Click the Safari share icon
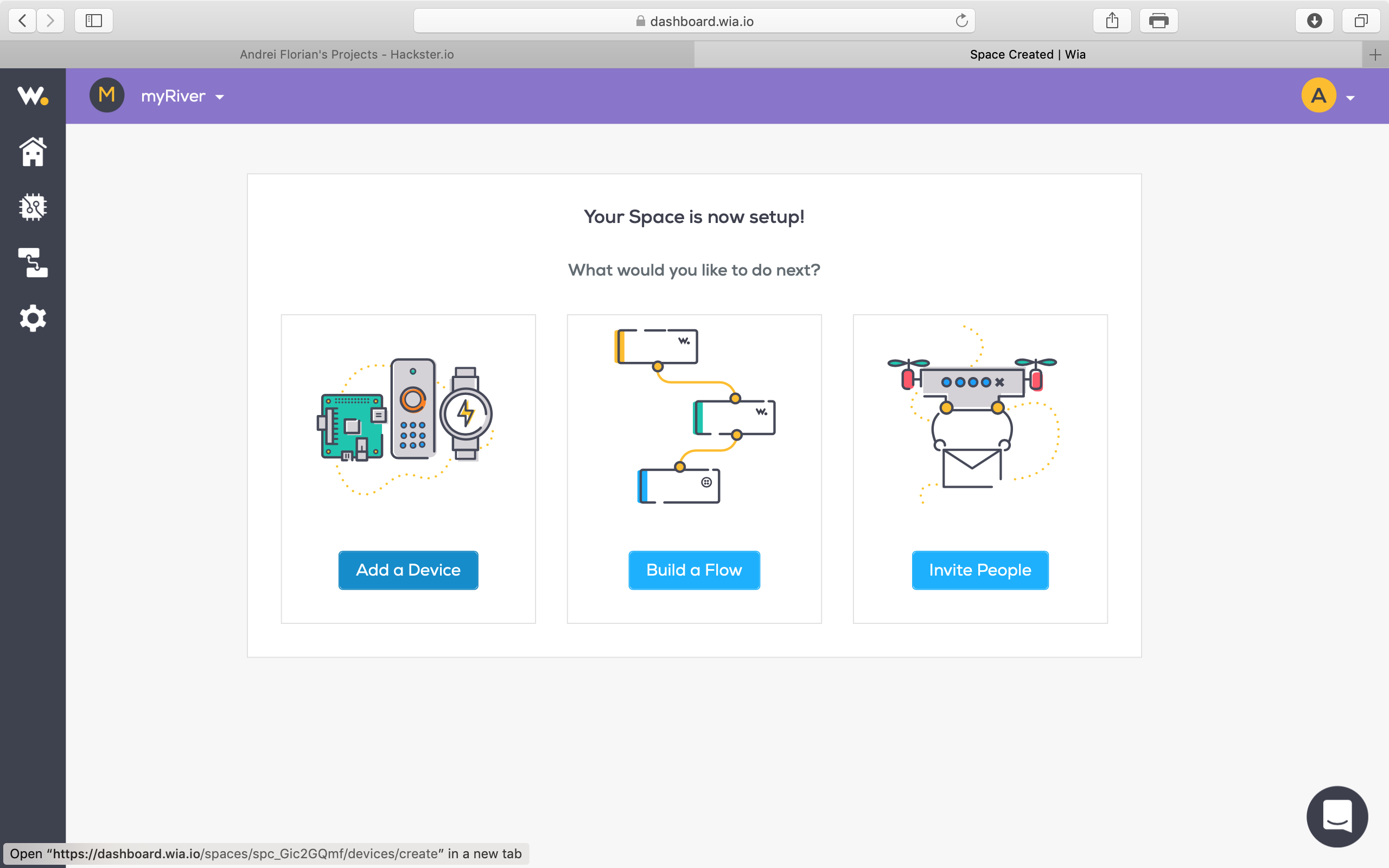1389x868 pixels. coord(1112,21)
